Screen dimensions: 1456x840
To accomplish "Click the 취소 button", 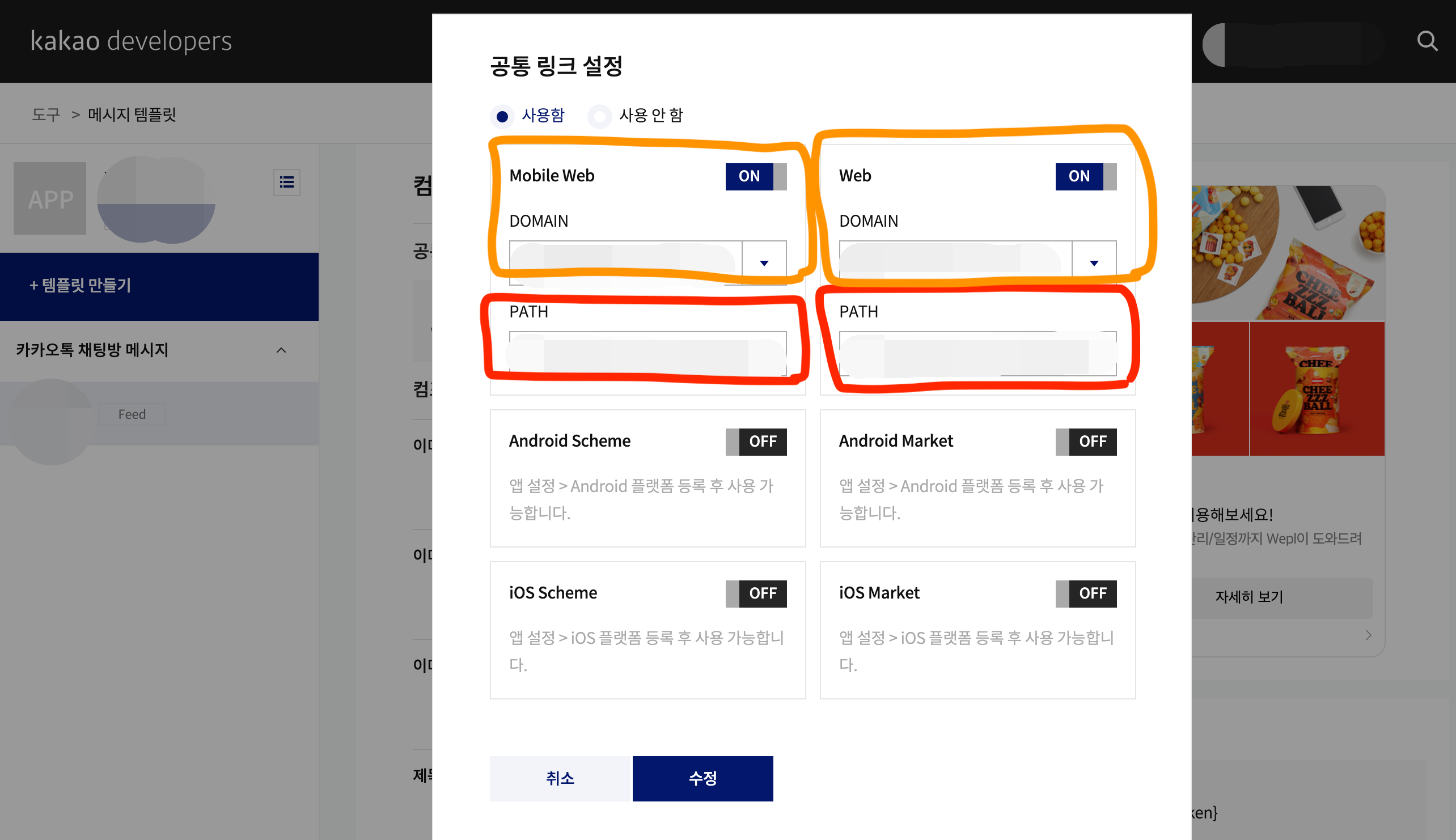I will [560, 778].
